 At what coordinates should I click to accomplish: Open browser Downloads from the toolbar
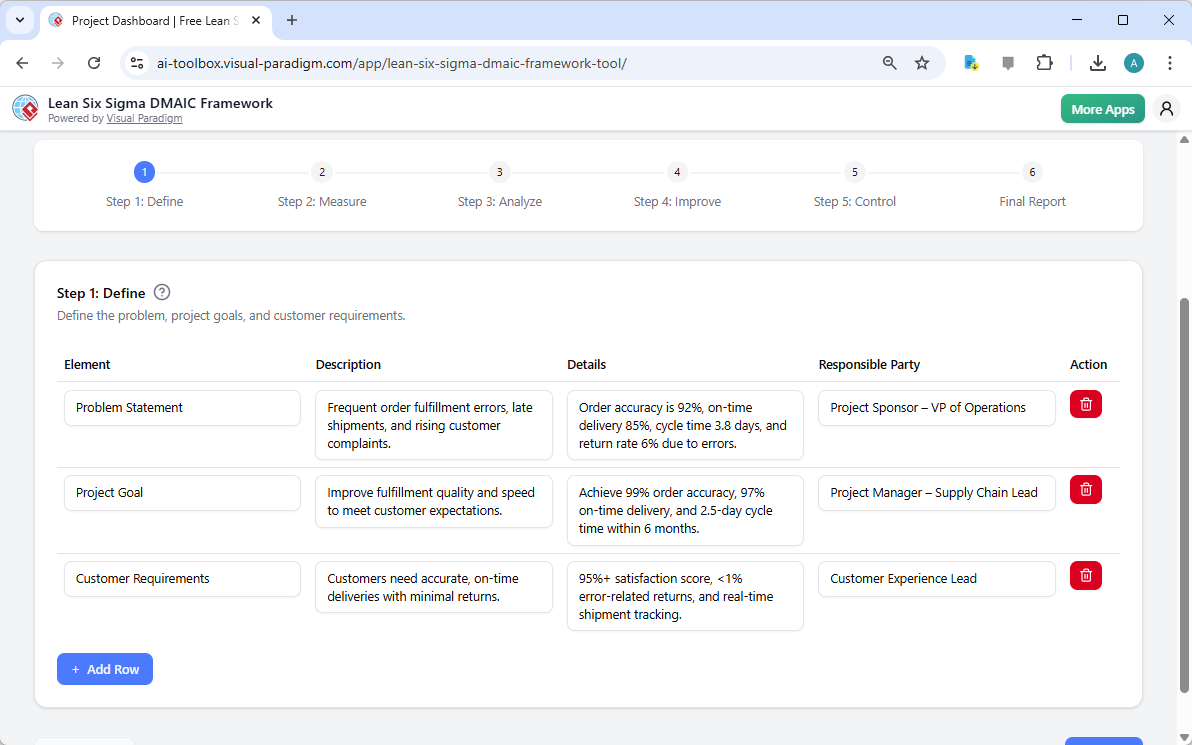[x=1097, y=62]
